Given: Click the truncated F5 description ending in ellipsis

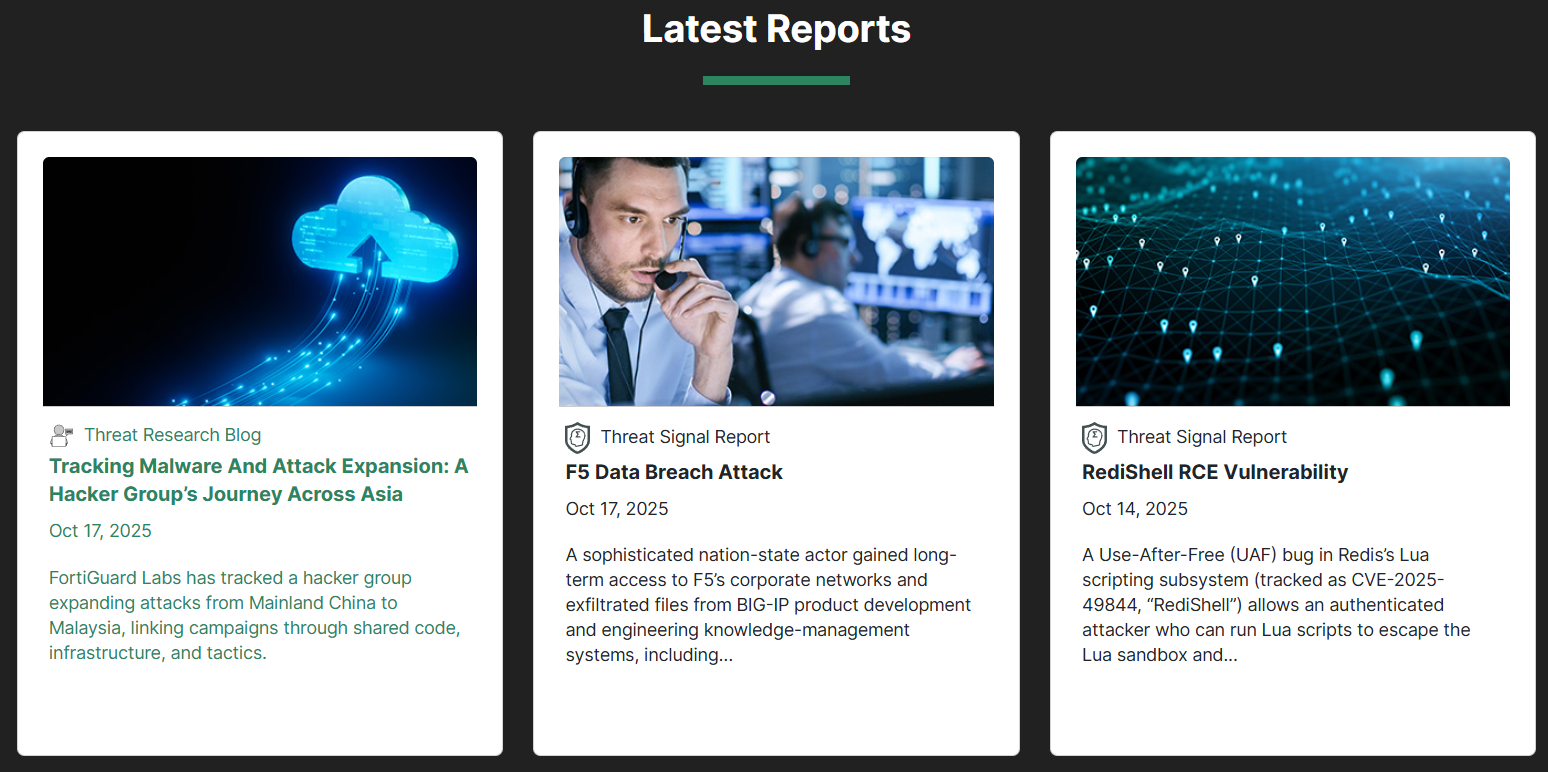Looking at the screenshot, I should click(x=768, y=604).
